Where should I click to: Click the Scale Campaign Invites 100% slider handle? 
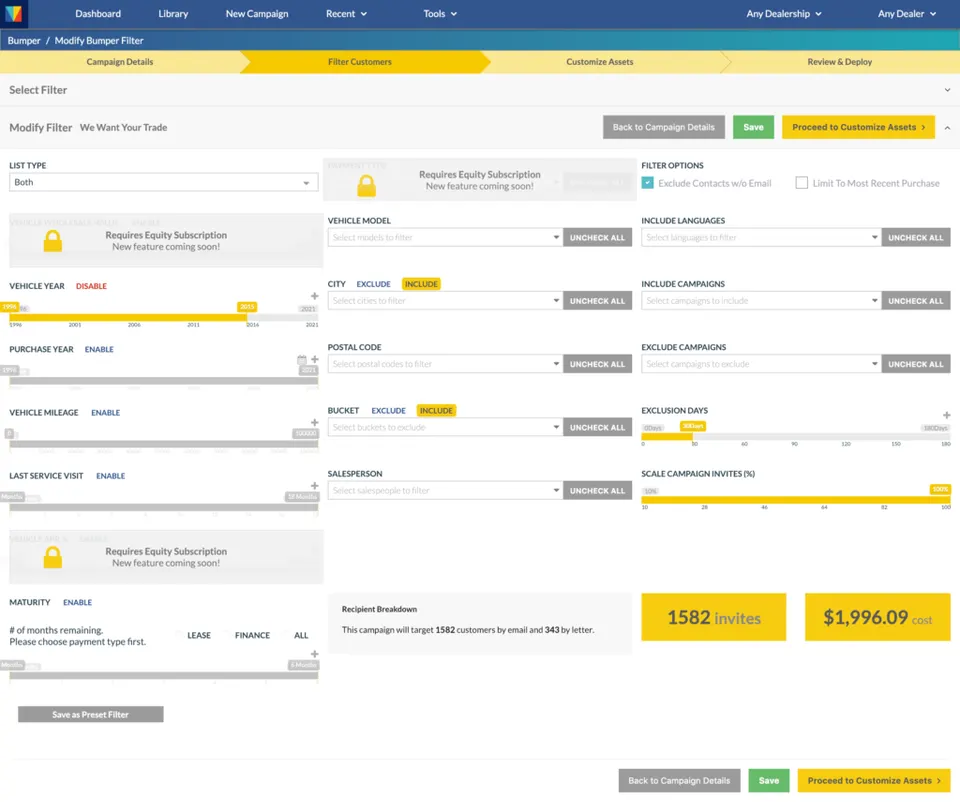coord(940,489)
